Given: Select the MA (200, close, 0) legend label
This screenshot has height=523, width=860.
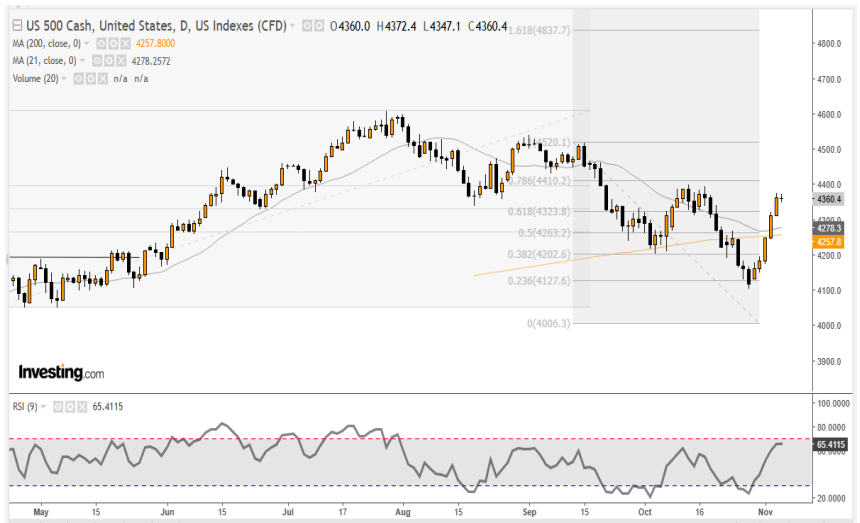Looking at the screenshot, I should click(x=47, y=43).
